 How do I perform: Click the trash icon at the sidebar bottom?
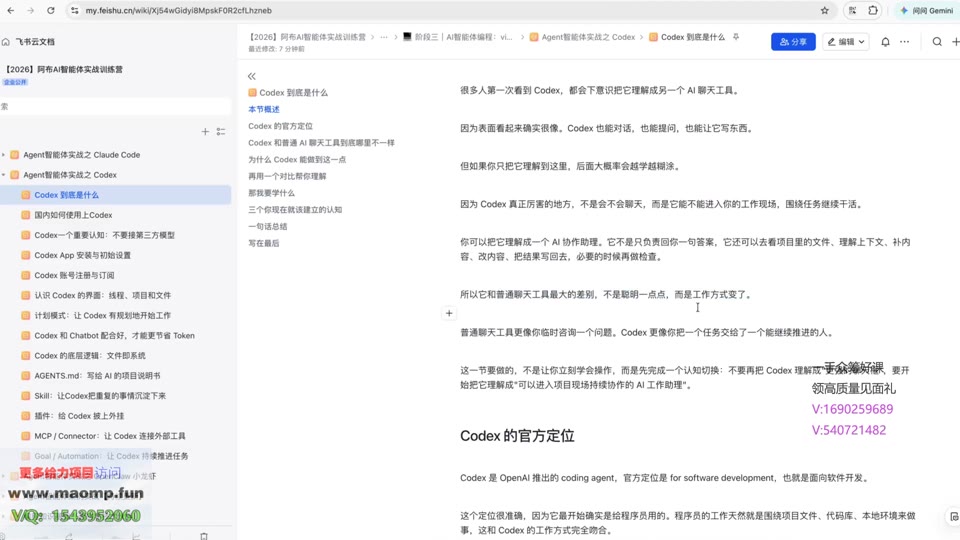click(x=204, y=536)
